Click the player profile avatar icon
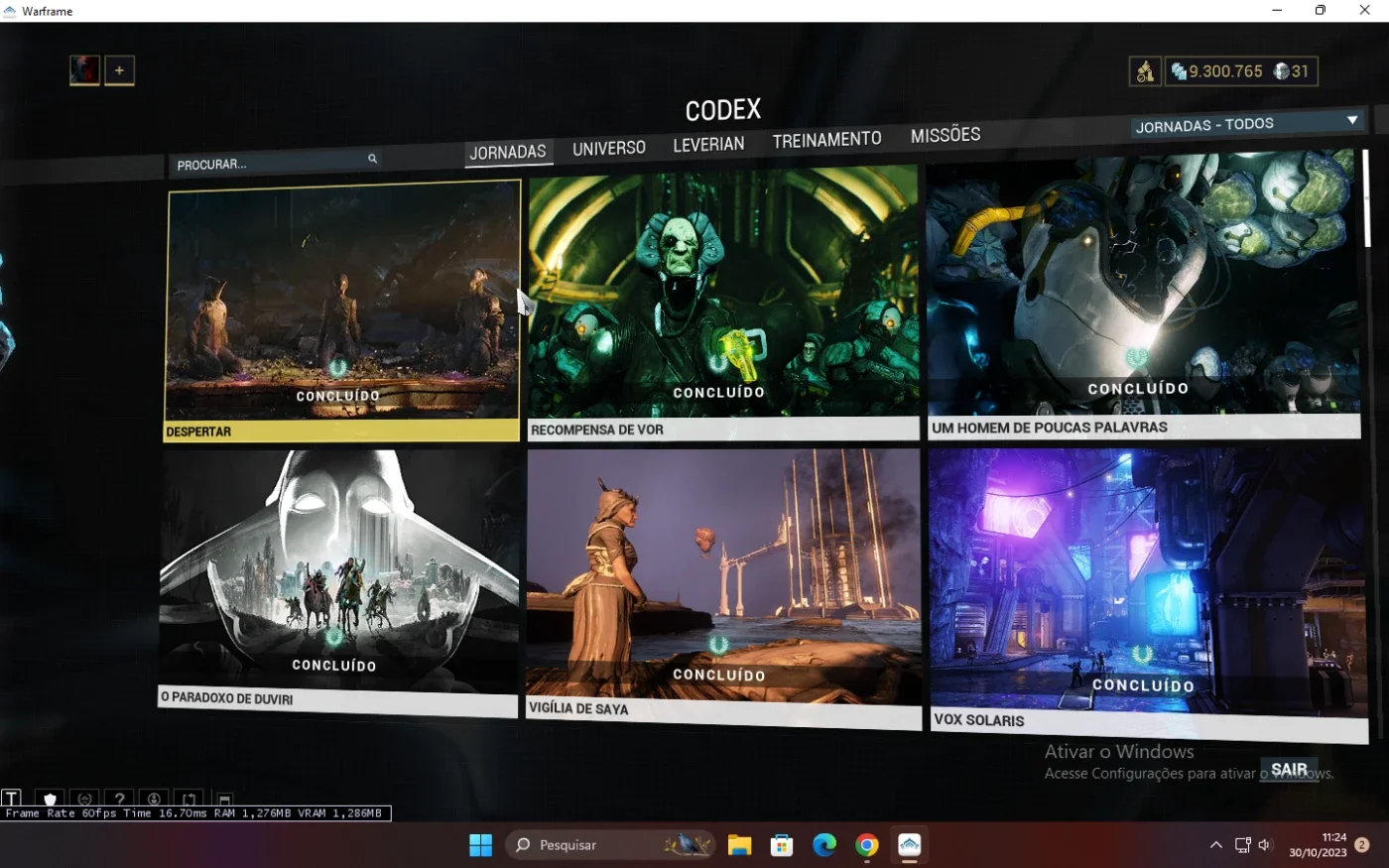The image size is (1389, 868). click(84, 69)
